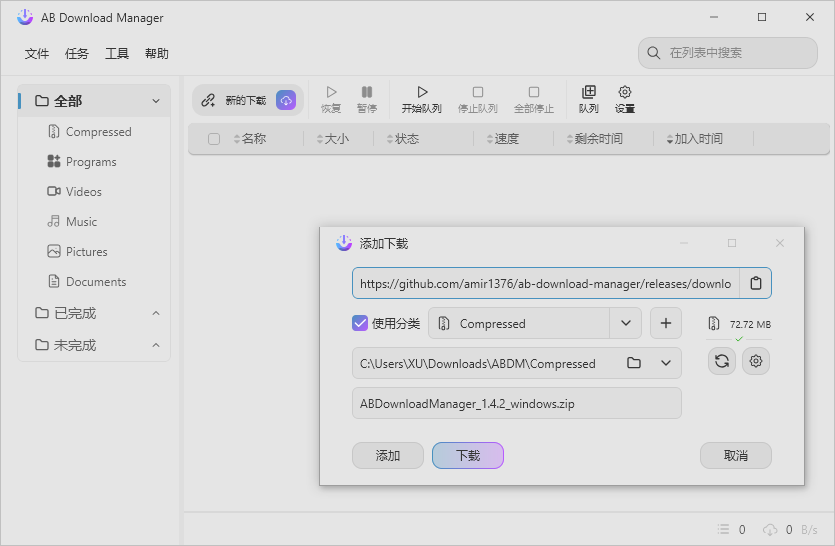Click the zip file type icon near 72.72 MB
Image resolution: width=835 pixels, height=546 pixels.
(714, 323)
